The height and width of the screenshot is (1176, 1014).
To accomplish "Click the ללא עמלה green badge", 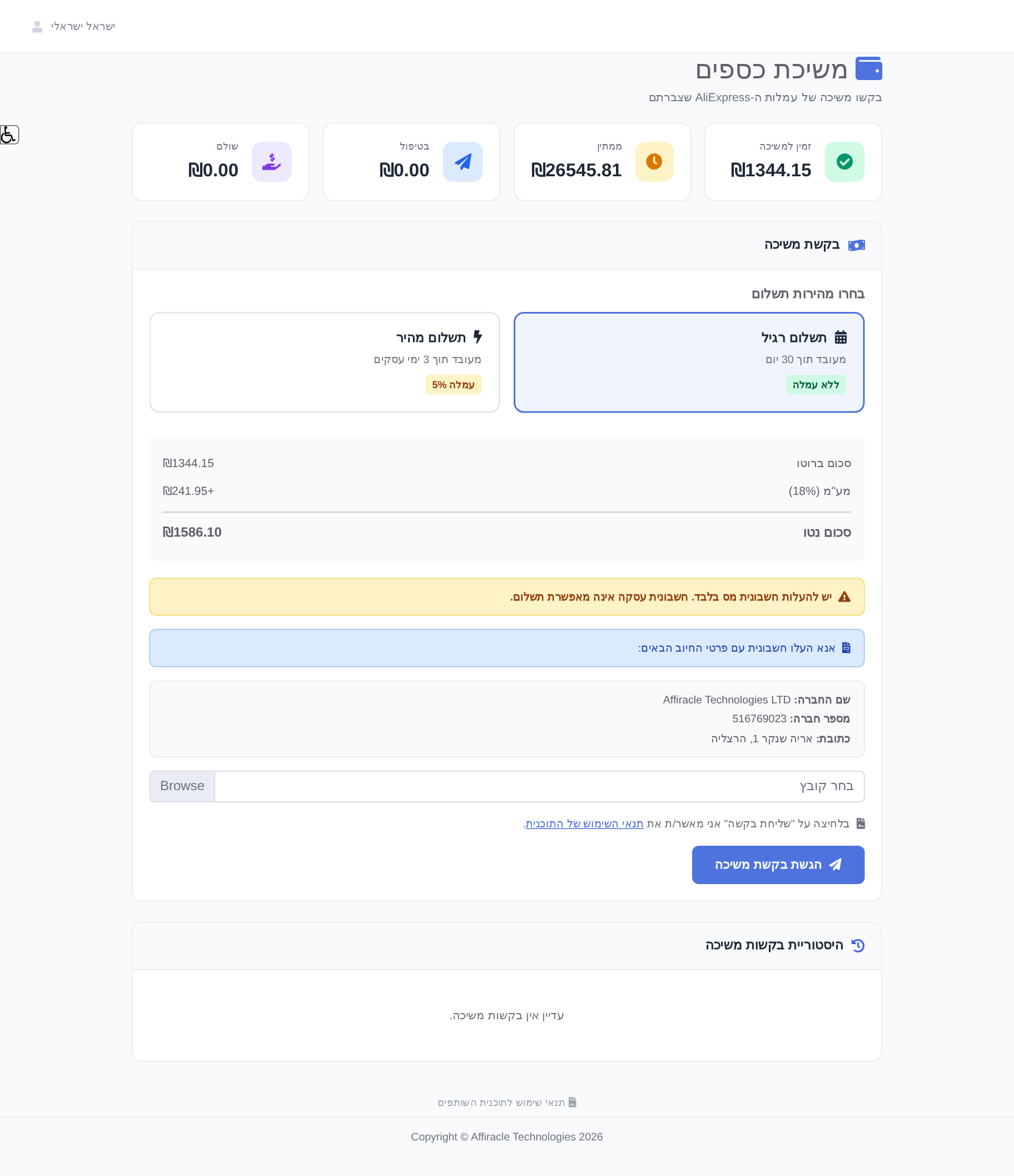I will click(816, 385).
